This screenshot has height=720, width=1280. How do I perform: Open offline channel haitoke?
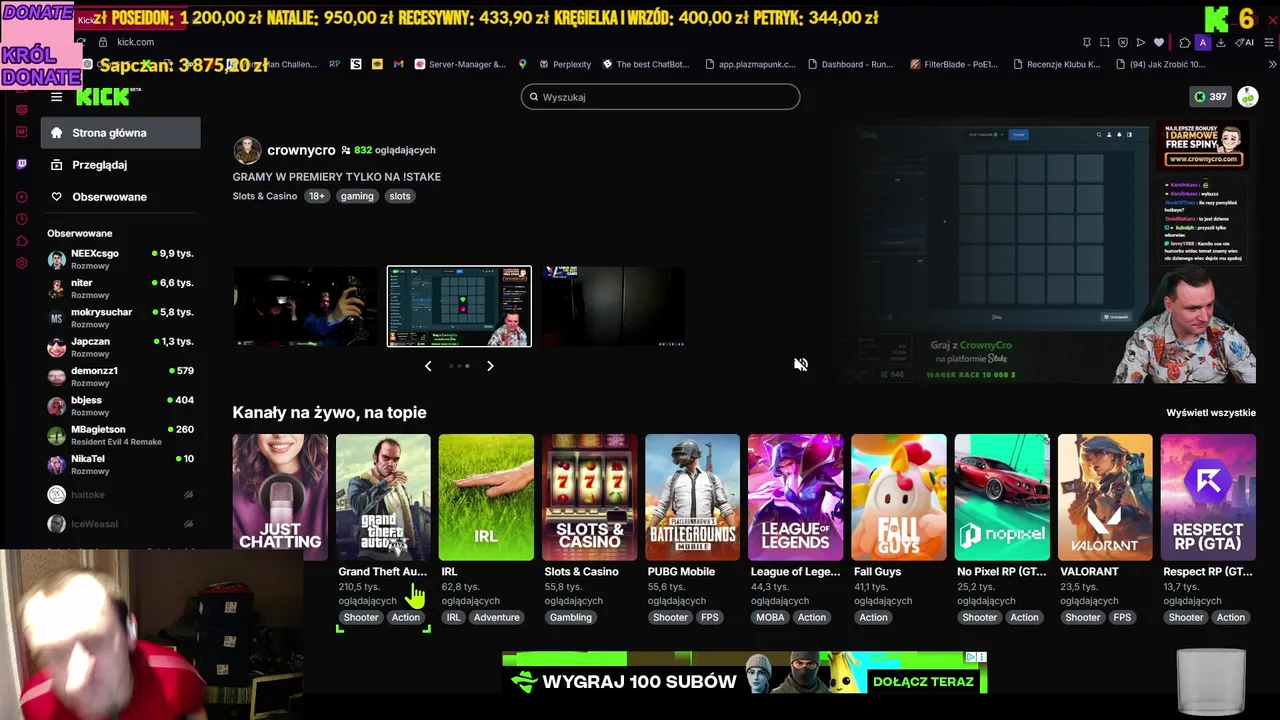120,495
